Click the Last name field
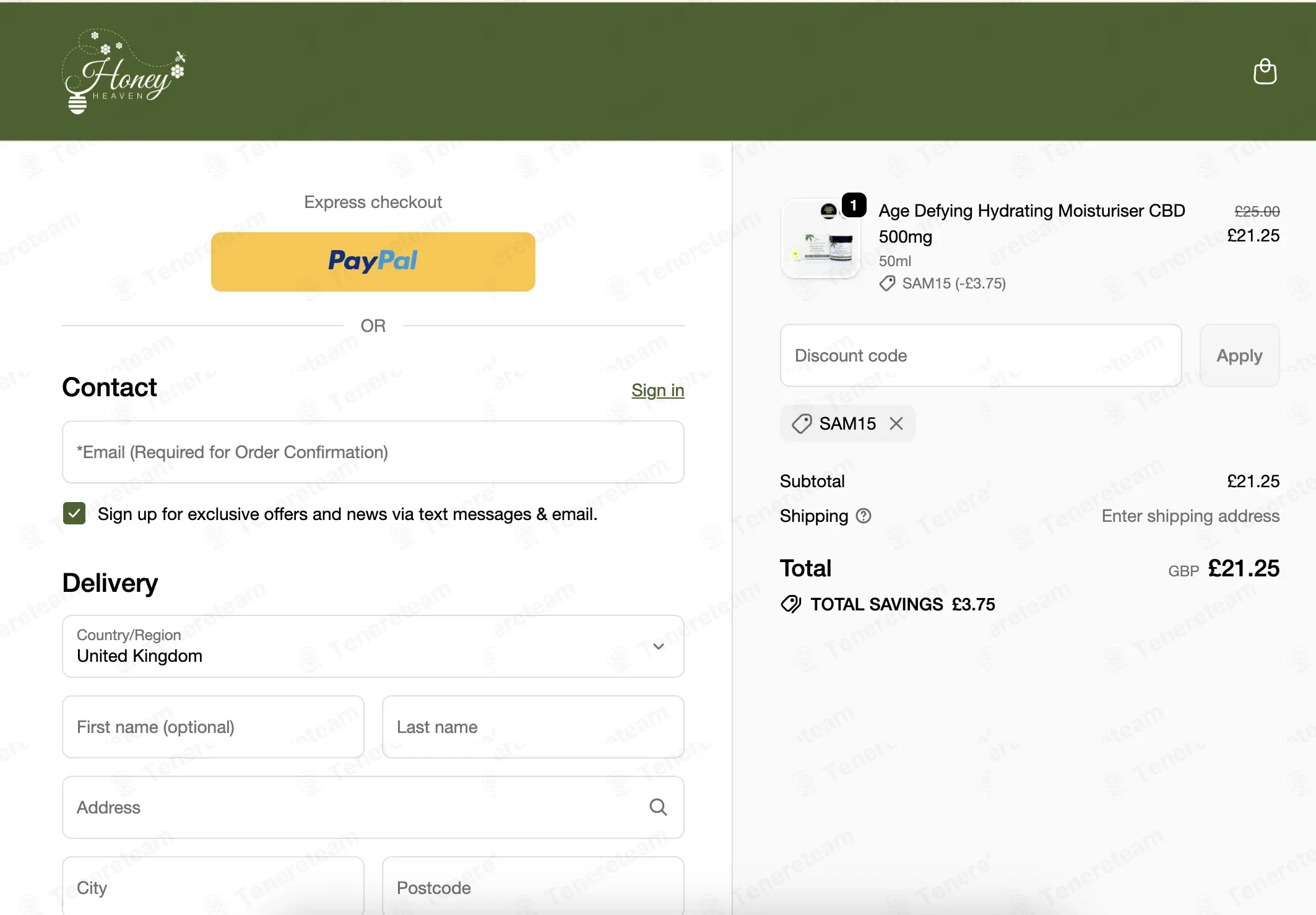The image size is (1316, 915). pyautogui.click(x=533, y=727)
